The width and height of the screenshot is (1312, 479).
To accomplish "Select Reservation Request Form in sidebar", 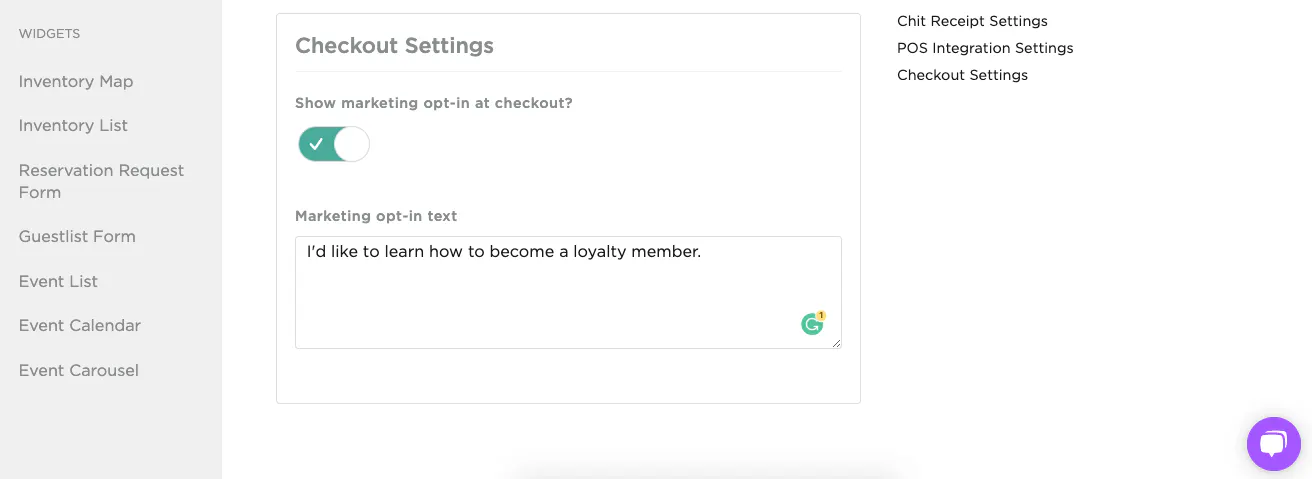I will 101,181.
